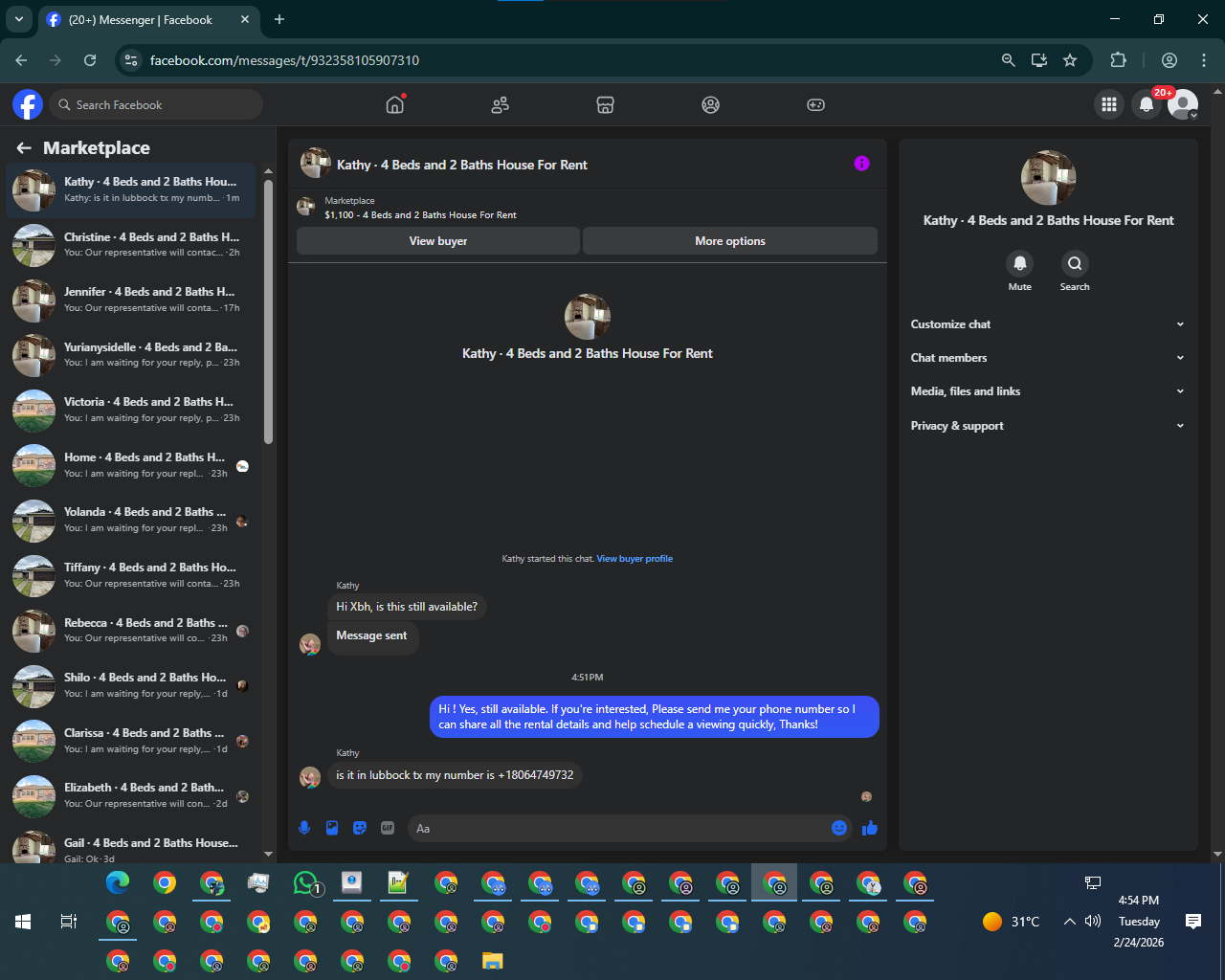Open Microsoft Edge from the taskbar
This screenshot has width=1225, height=980.
pos(118,882)
